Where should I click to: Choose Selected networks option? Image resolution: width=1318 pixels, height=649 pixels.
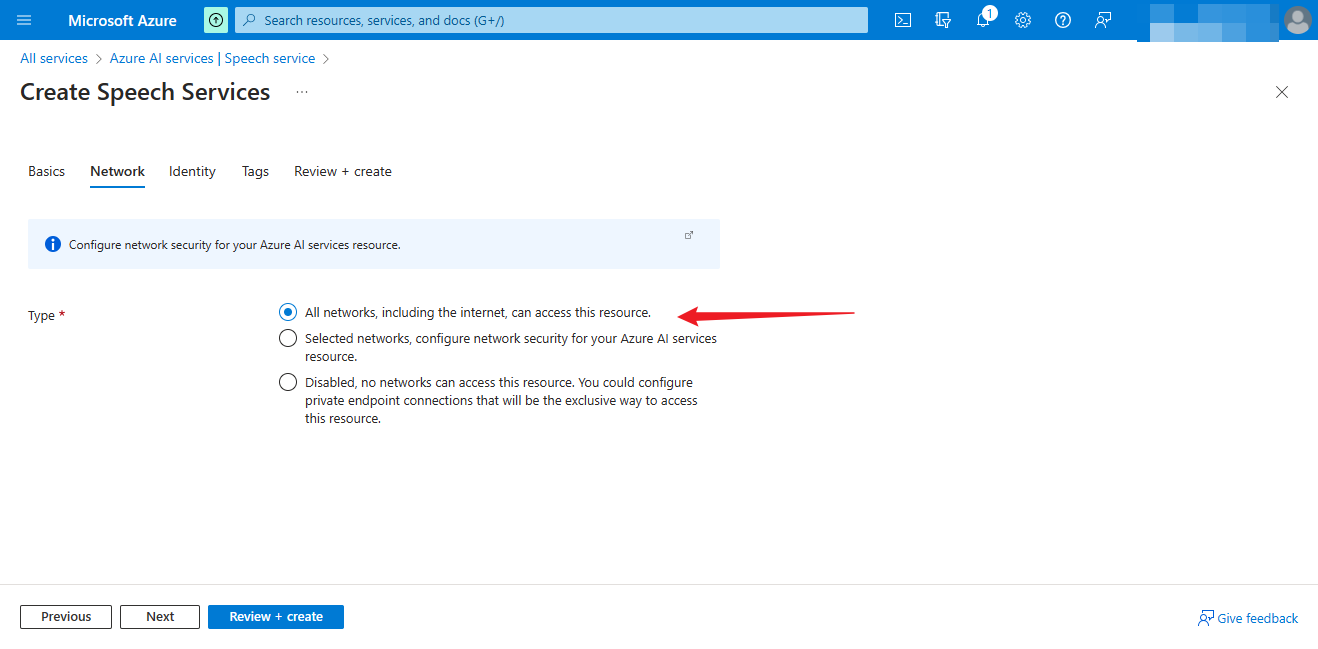[x=288, y=338]
